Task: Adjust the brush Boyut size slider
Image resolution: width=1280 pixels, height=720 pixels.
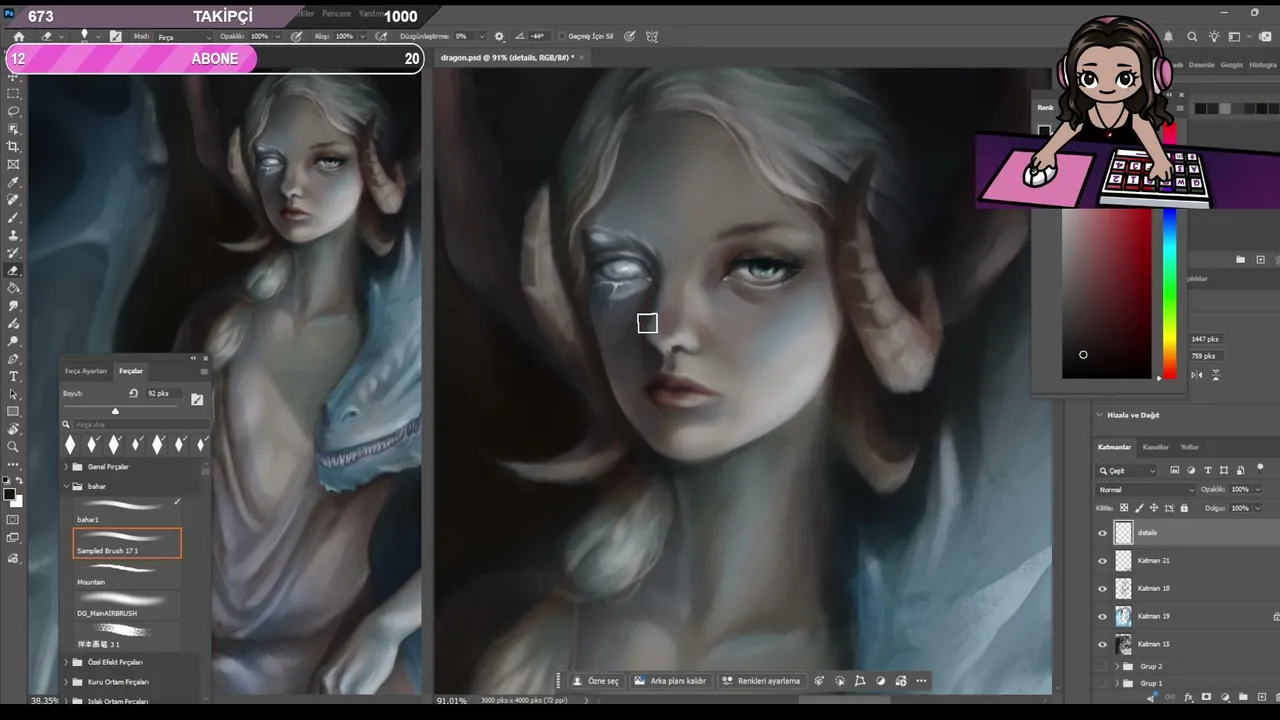Action: point(115,411)
